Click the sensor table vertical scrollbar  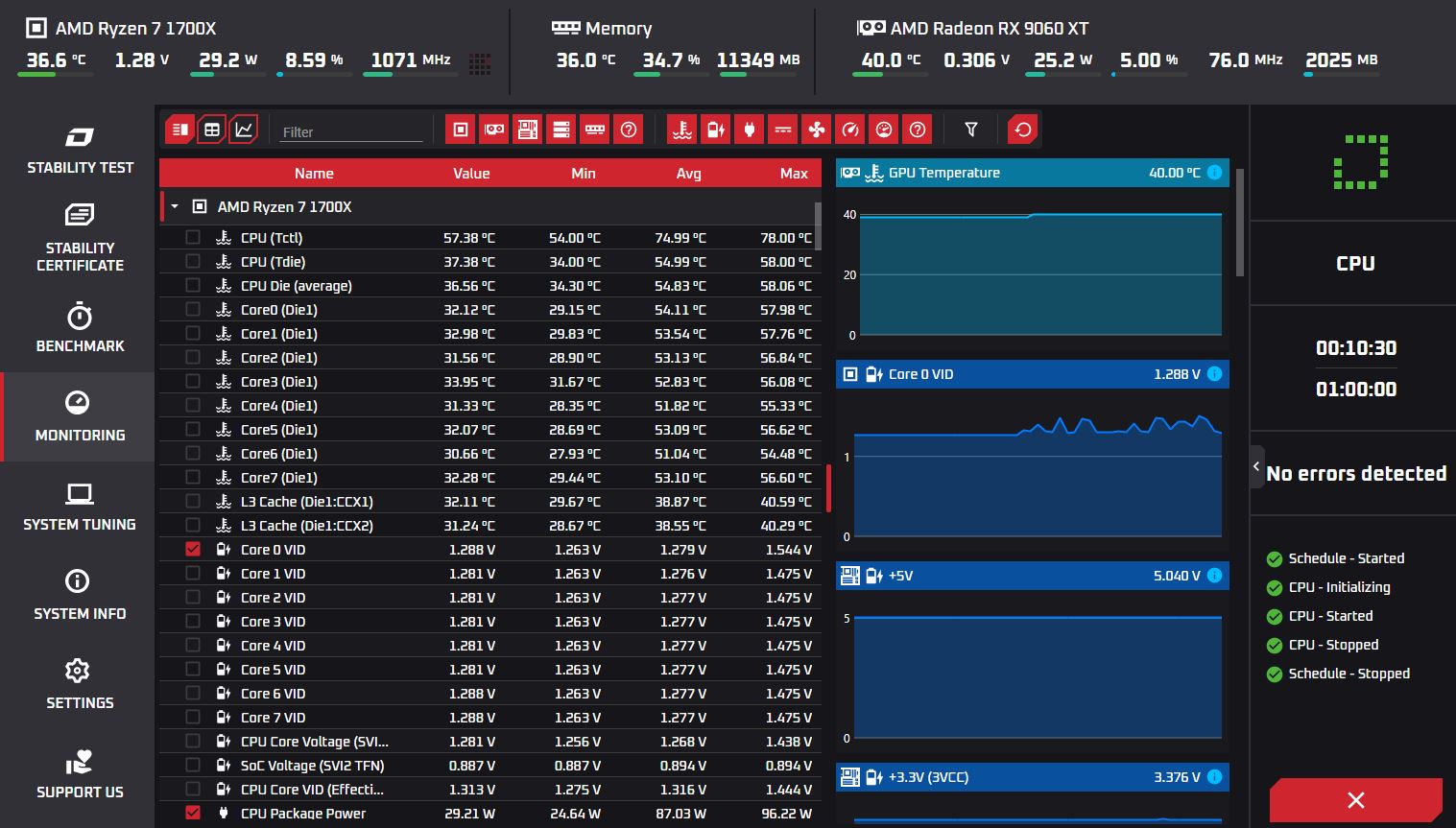[x=818, y=225]
